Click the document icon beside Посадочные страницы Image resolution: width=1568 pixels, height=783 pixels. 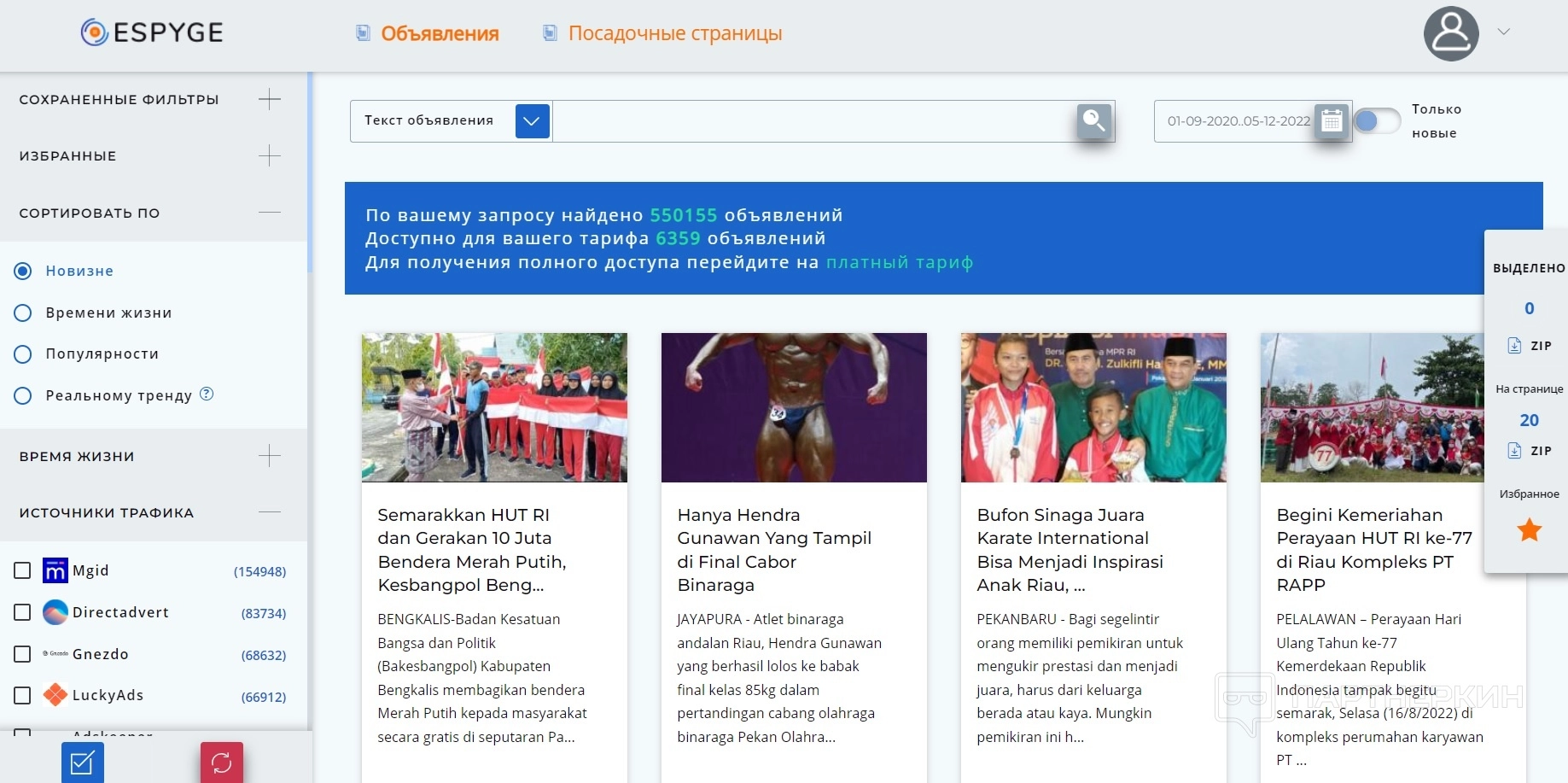pos(551,32)
